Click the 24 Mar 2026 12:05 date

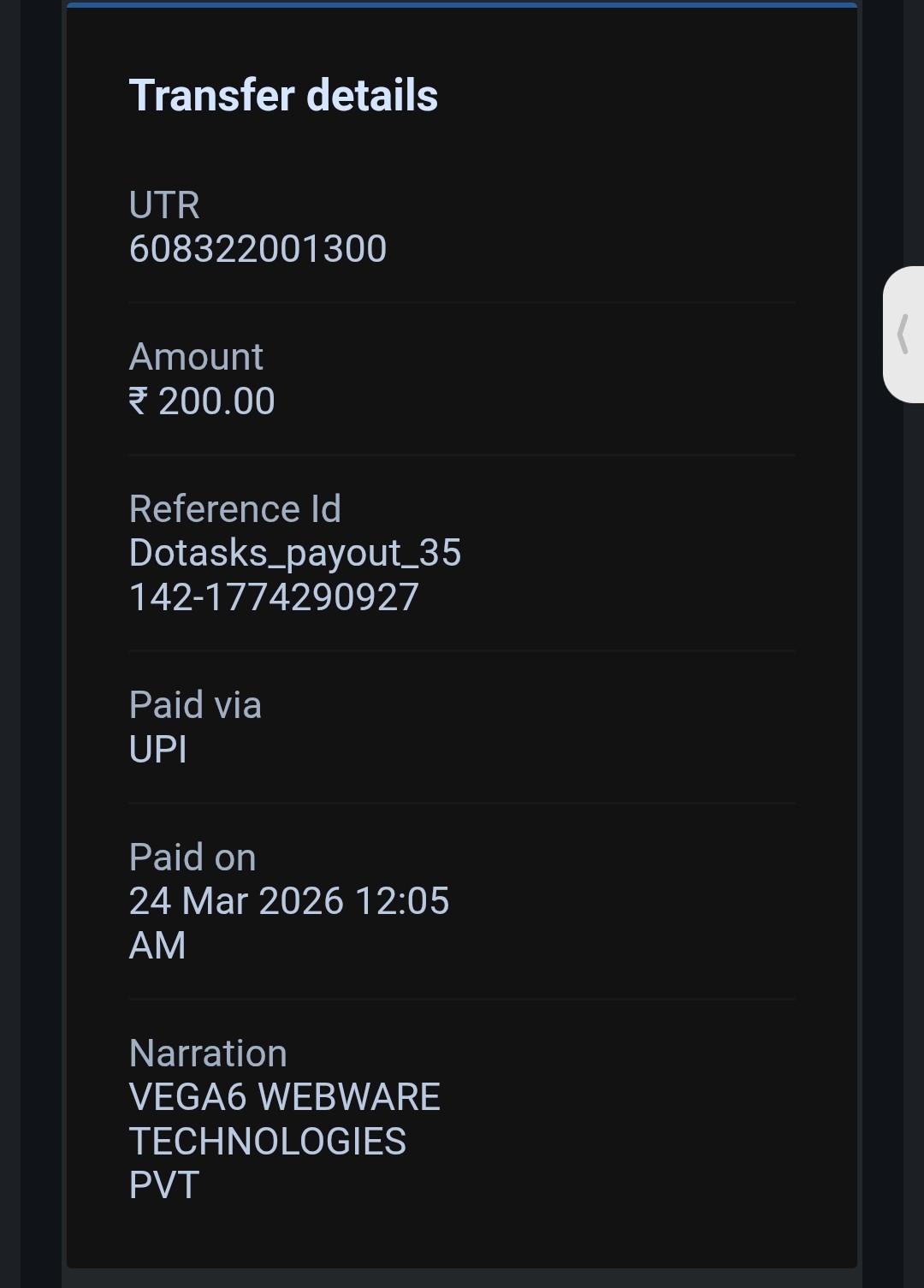click(289, 901)
